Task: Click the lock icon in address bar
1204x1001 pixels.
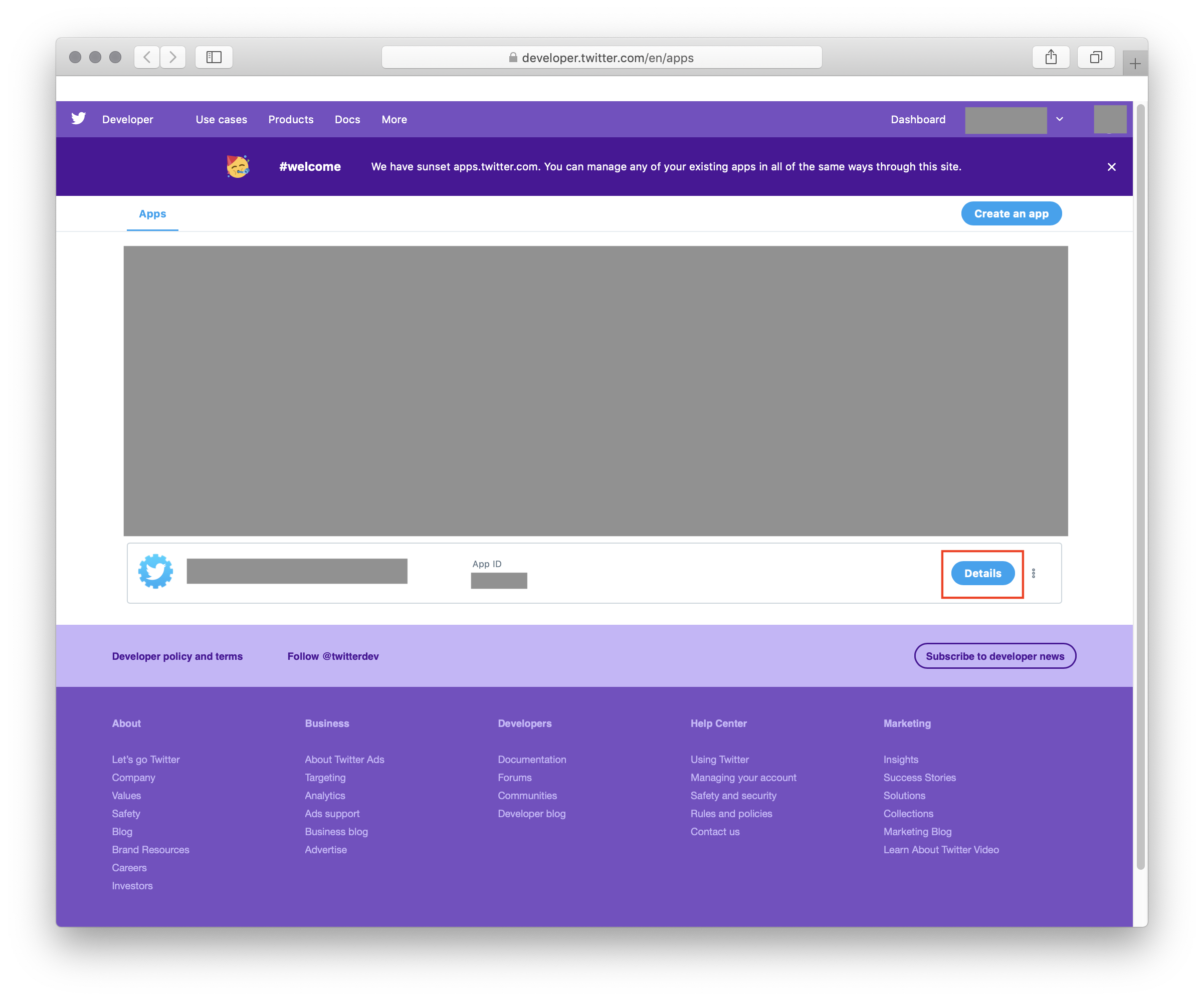Action: (513, 57)
